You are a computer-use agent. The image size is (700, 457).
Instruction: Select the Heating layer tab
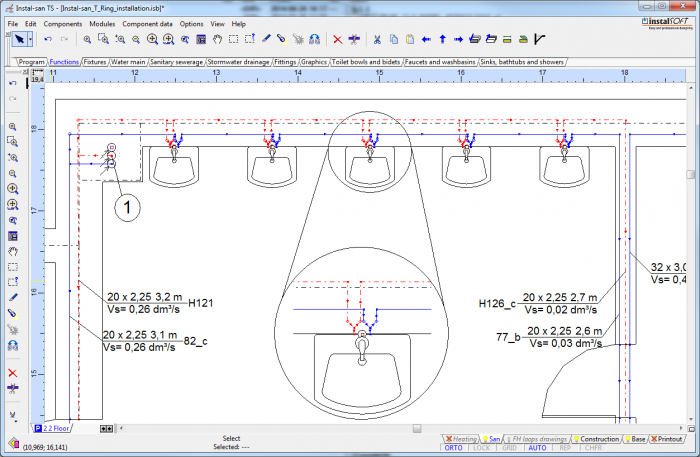click(461, 438)
